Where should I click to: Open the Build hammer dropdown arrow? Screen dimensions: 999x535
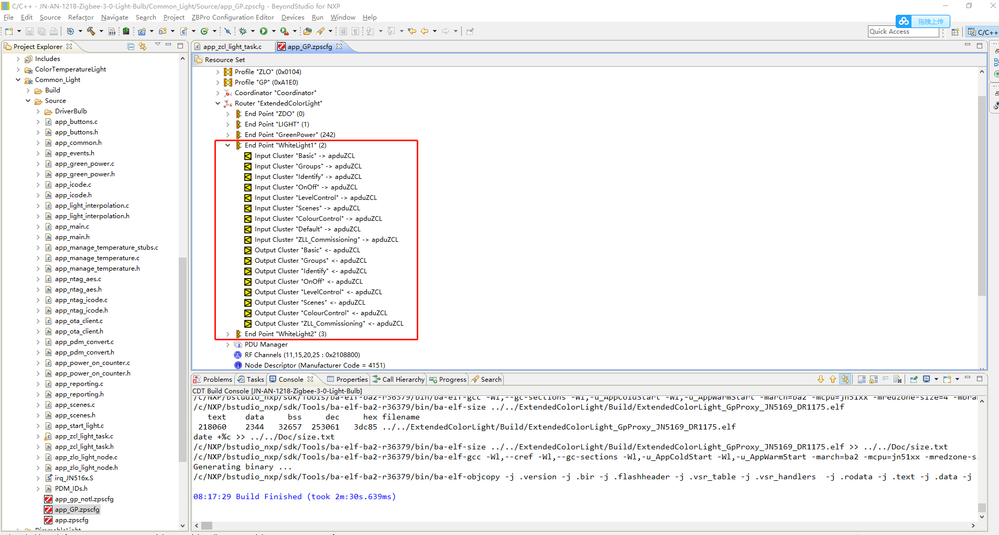coord(101,31)
